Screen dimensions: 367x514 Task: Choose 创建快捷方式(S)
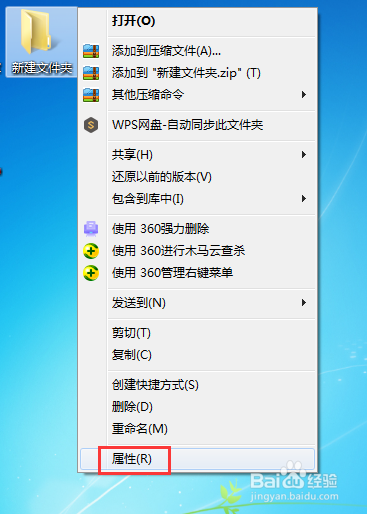coord(198,385)
